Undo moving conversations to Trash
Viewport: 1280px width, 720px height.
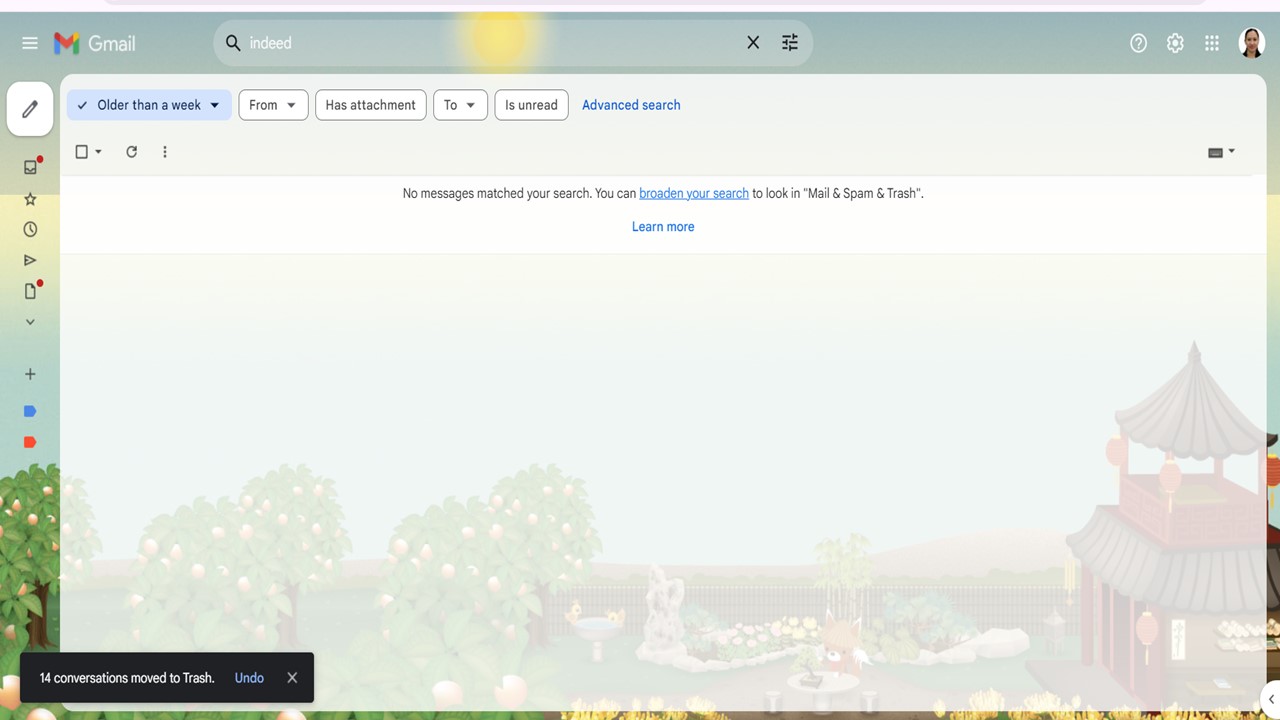click(x=249, y=678)
